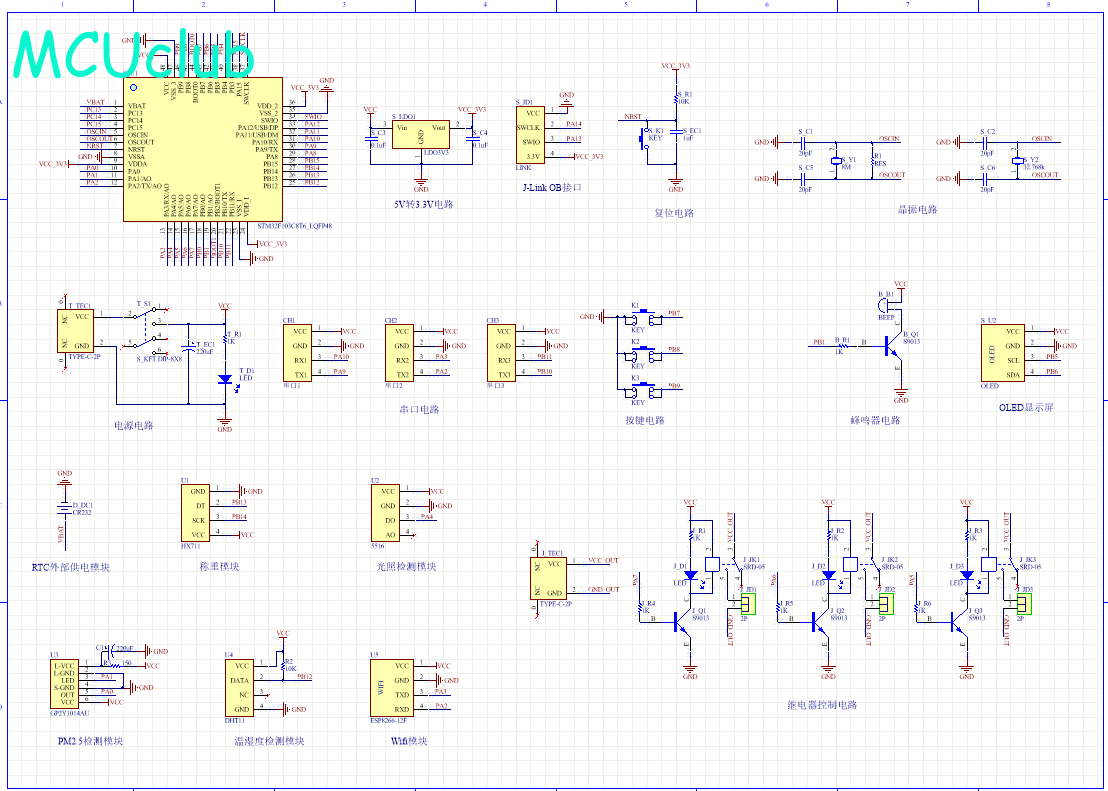Click the GP2Y1014AU PM2.5 sensor block
Image resolution: width=1108 pixels, height=791 pixels.
(x=64, y=684)
